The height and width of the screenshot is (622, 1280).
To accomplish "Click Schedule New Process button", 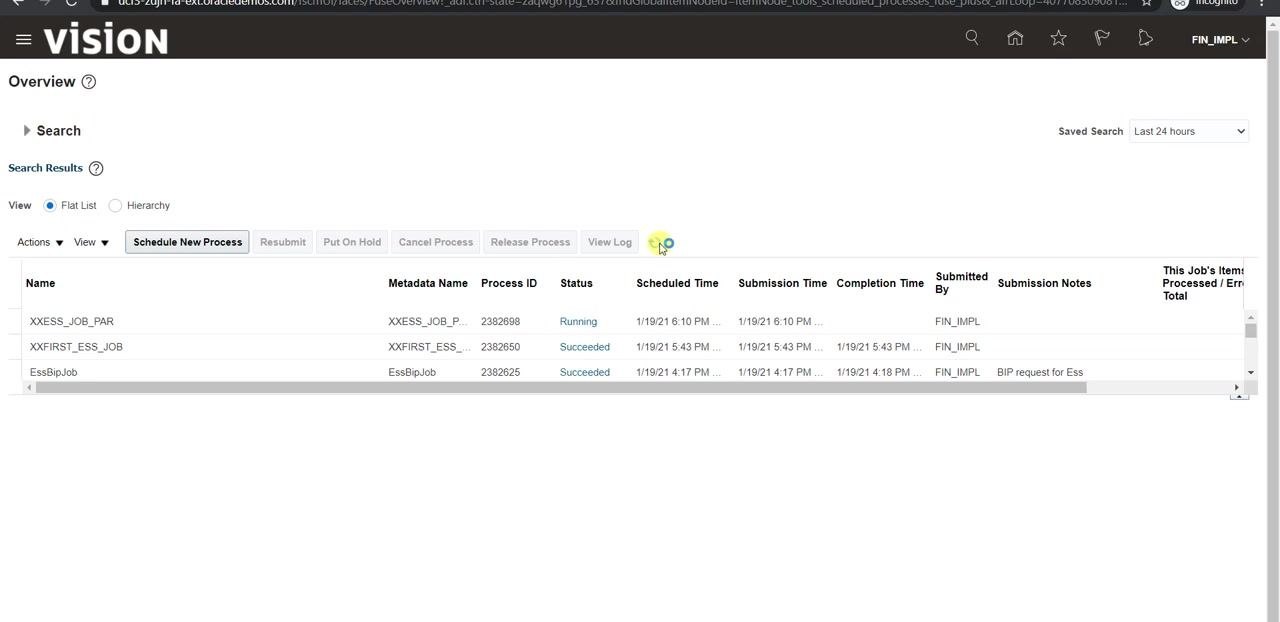I will pyautogui.click(x=187, y=242).
